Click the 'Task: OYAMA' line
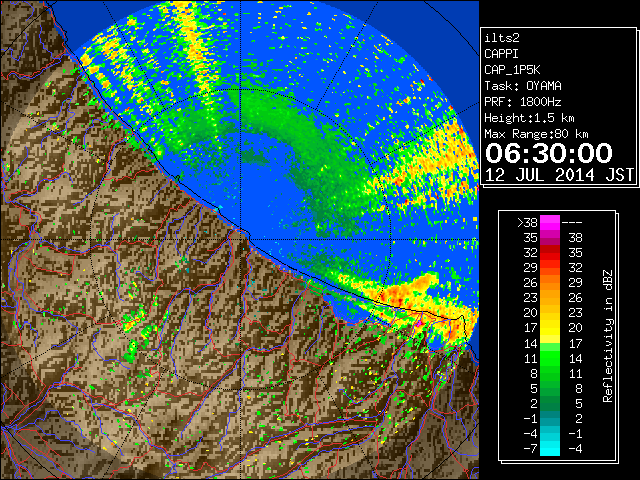The image size is (640, 480). 523,86
